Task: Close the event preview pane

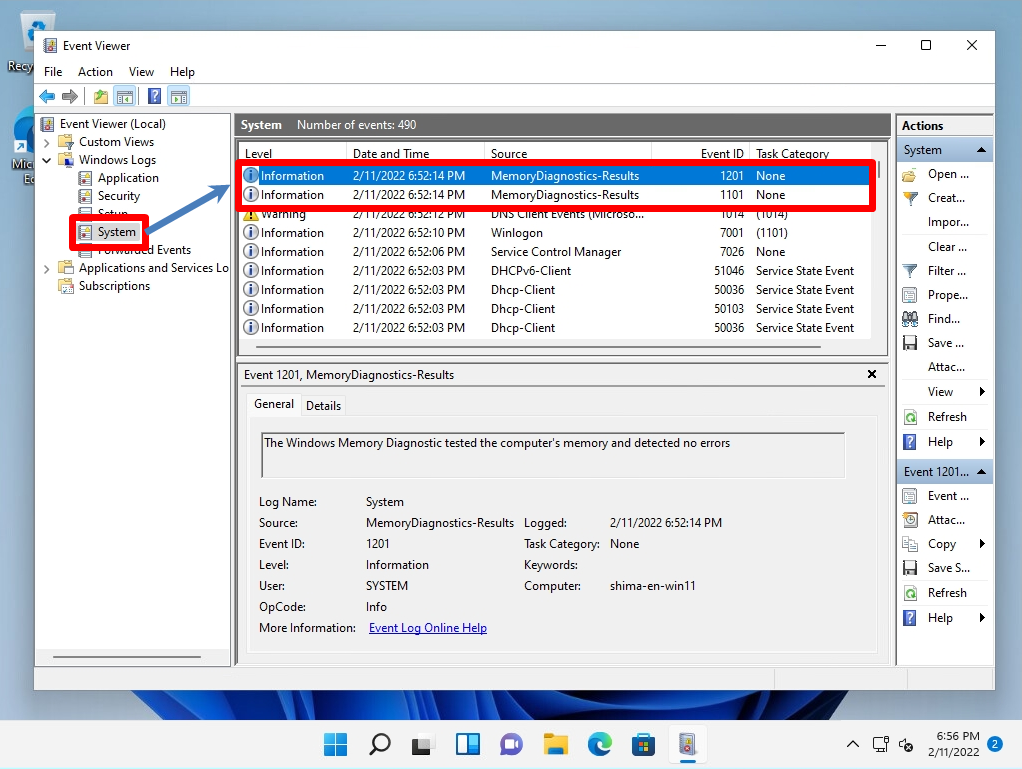Action: (871, 374)
